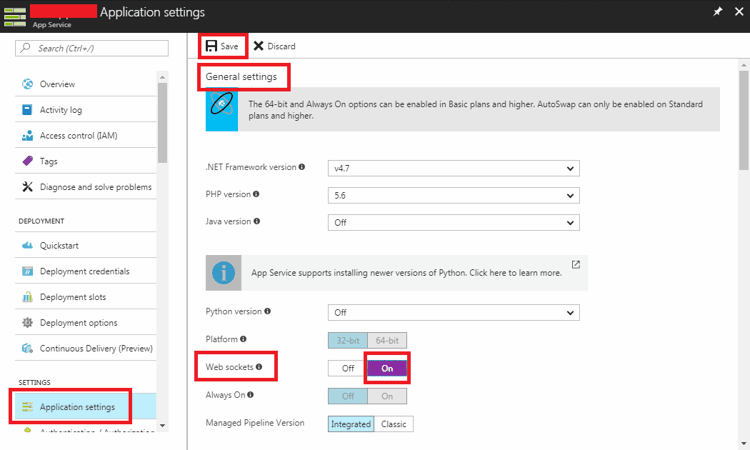The height and width of the screenshot is (450, 750).
Task: Click the Web sockets info icon
Action: pos(259,367)
